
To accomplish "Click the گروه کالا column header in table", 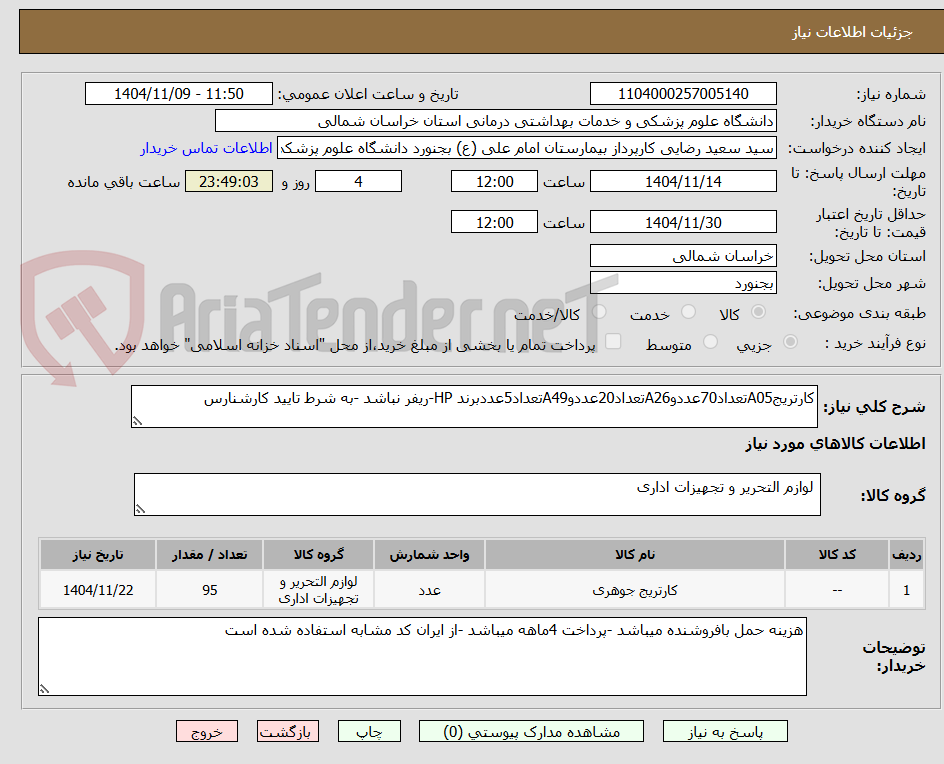I will [x=318, y=554].
